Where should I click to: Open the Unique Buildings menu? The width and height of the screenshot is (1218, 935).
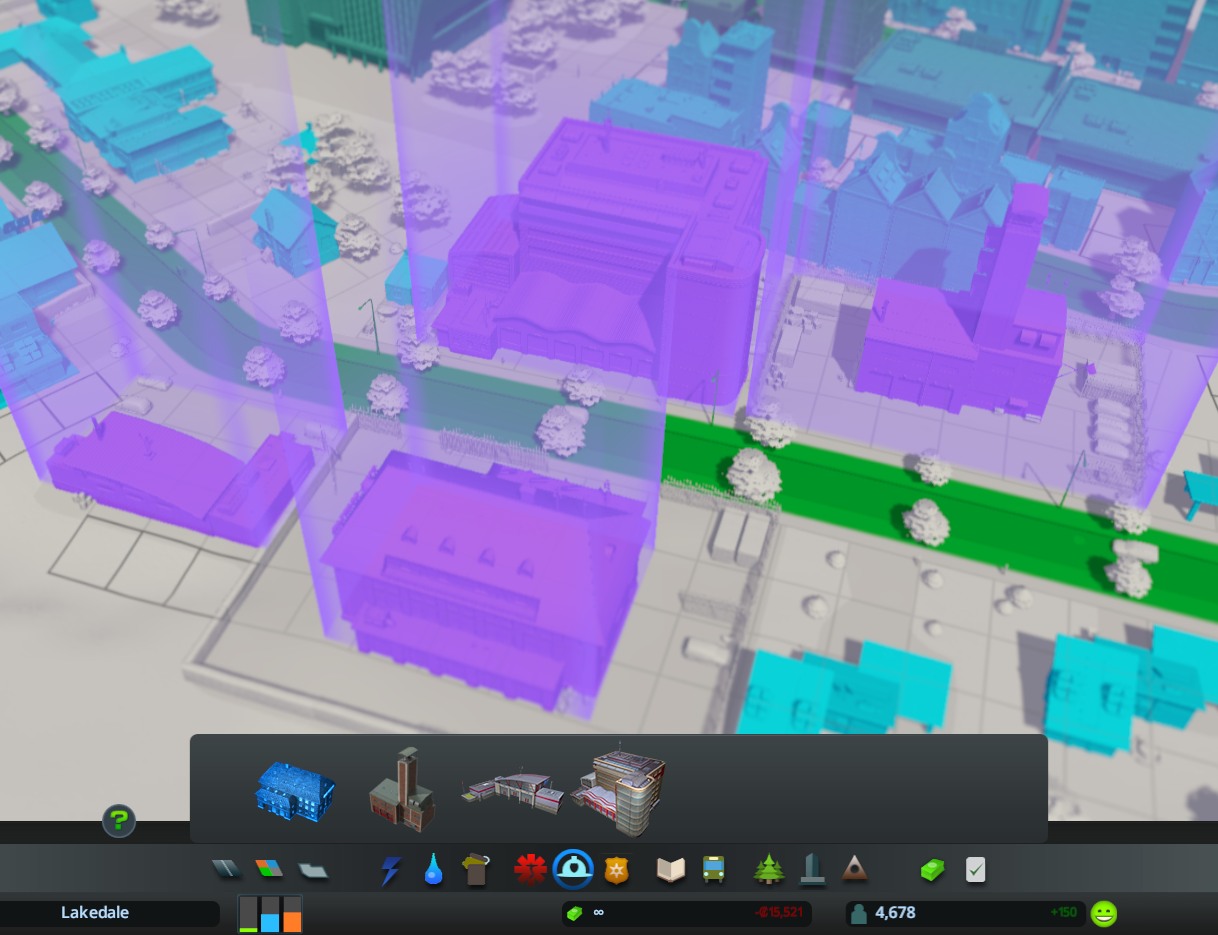(x=812, y=869)
